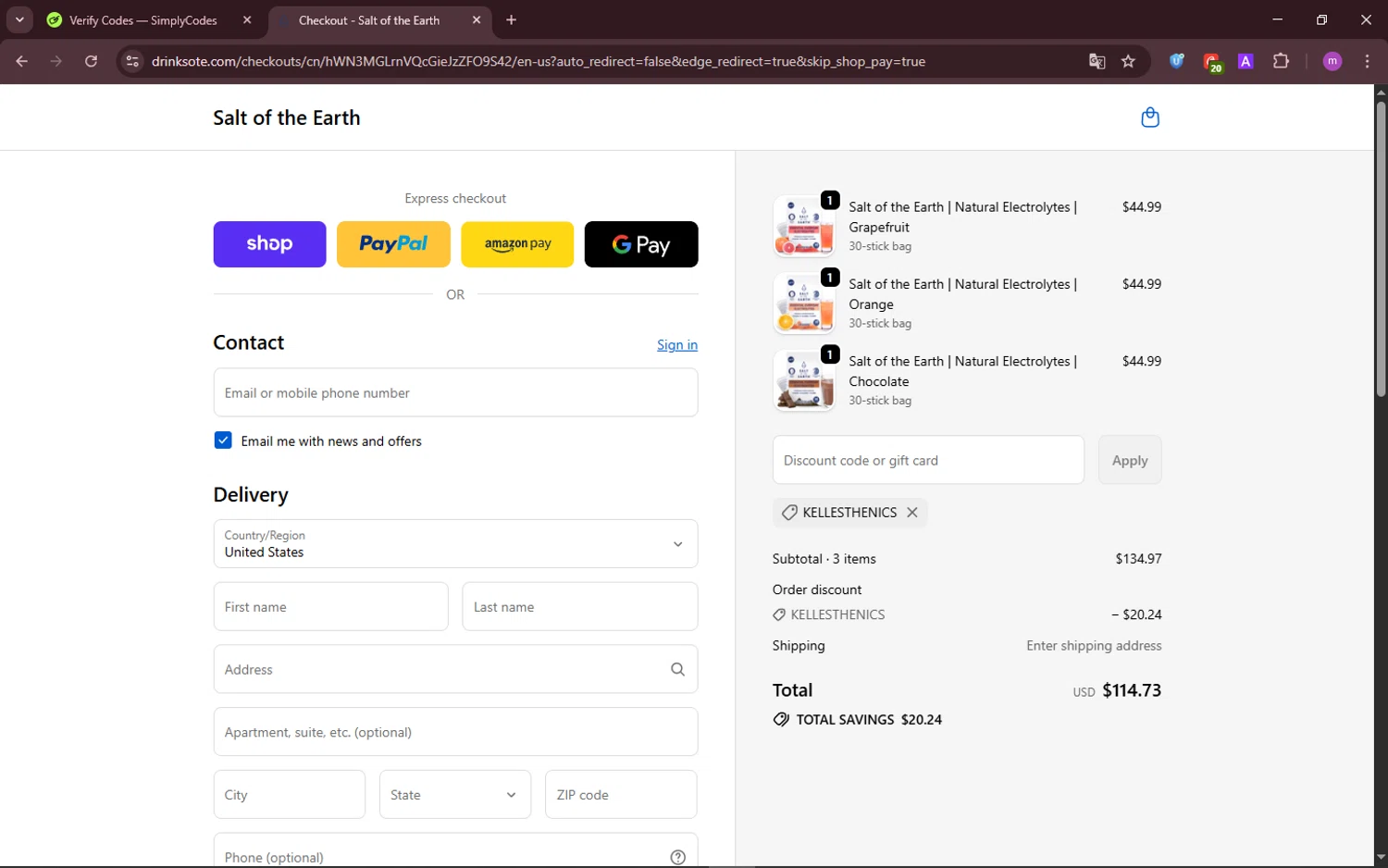1388x868 pixels.
Task: Focus the First name field
Action: 330,607
